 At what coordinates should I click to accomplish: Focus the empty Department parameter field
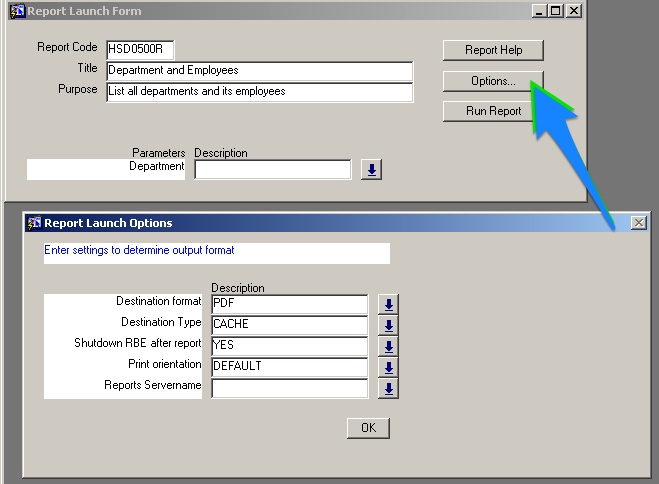(x=272, y=170)
